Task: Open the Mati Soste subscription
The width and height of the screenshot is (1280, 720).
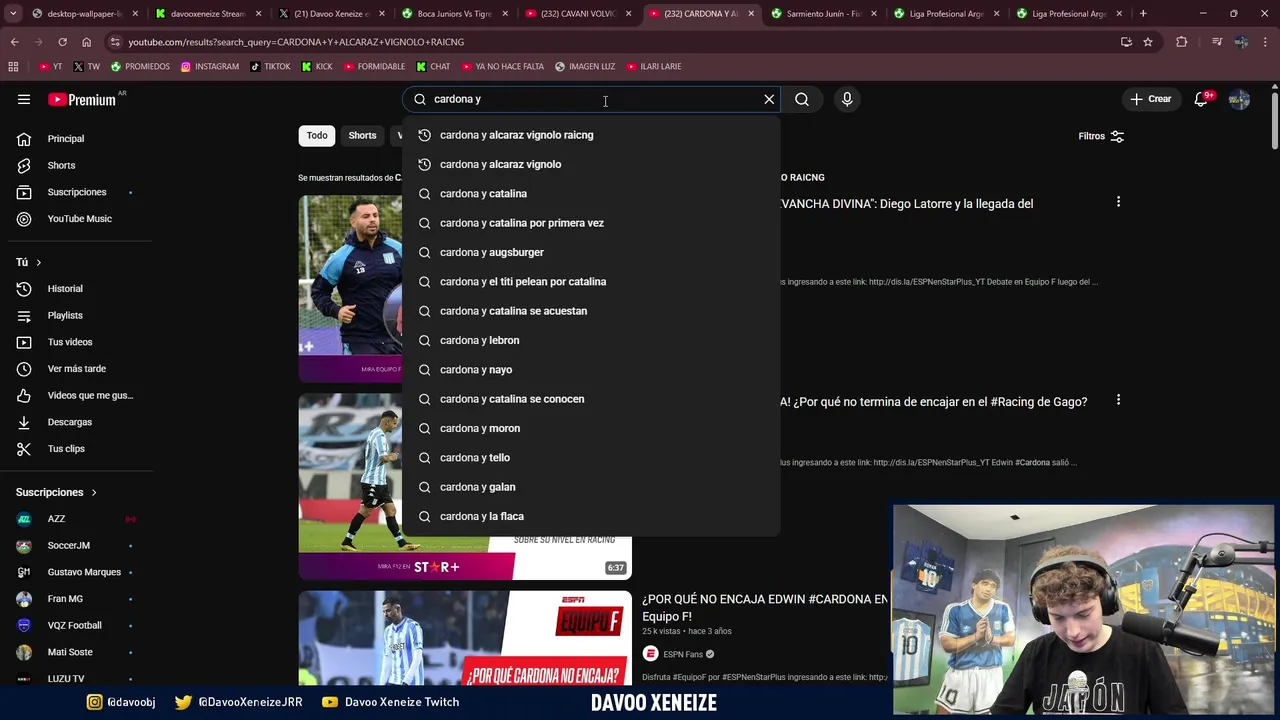Action: (70, 652)
